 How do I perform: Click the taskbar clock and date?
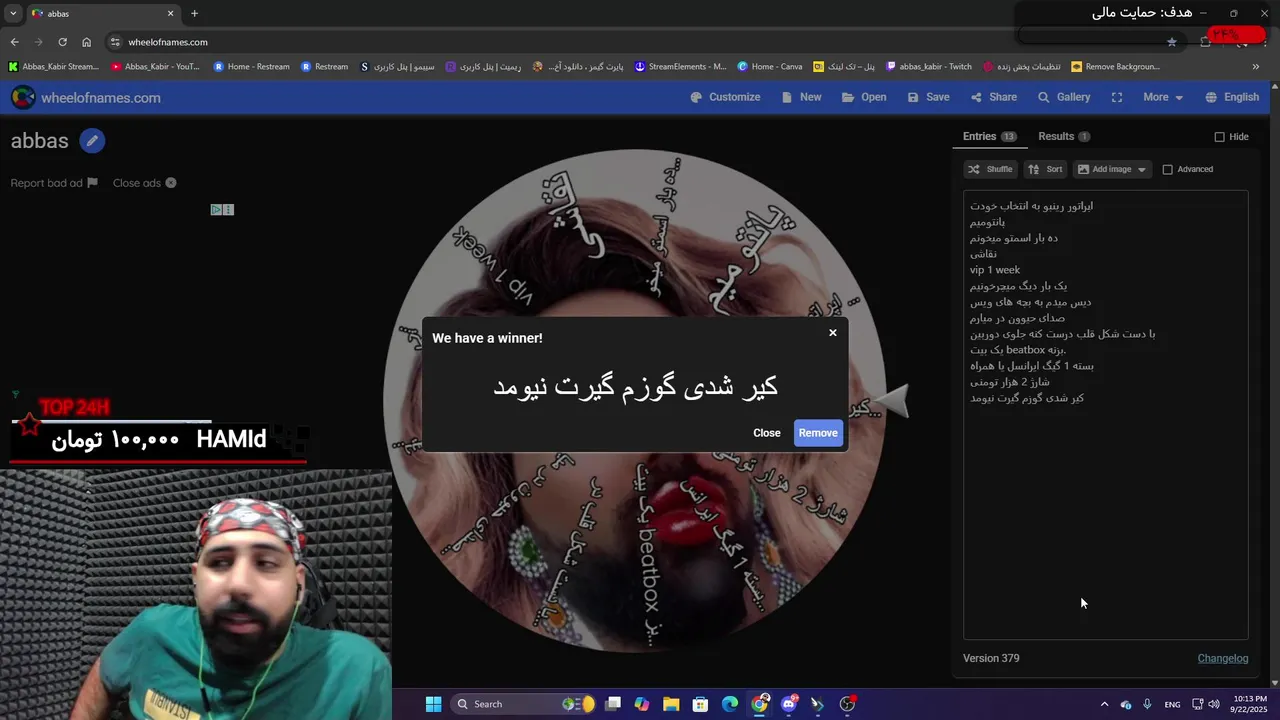1250,704
